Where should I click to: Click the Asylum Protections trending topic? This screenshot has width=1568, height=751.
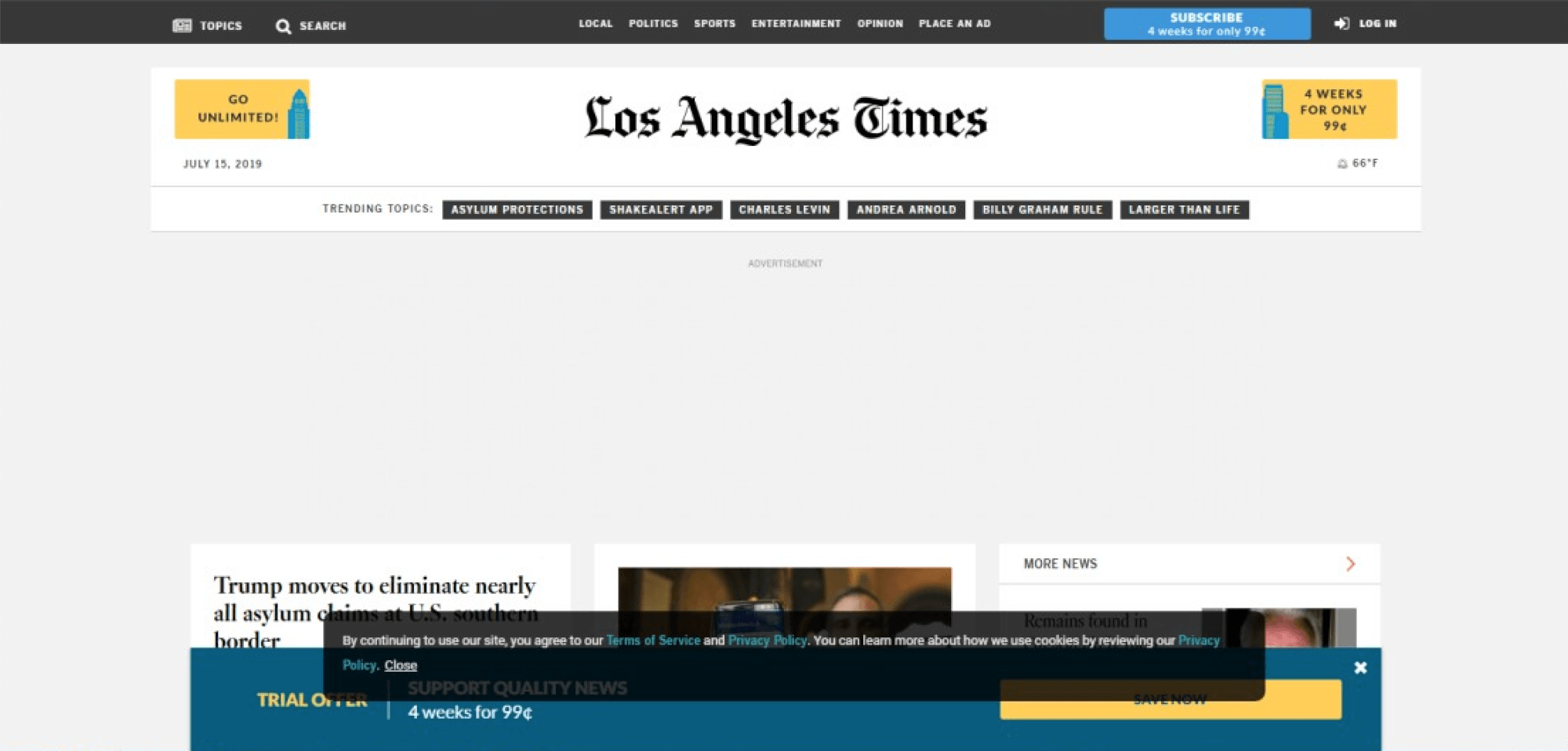[517, 209]
